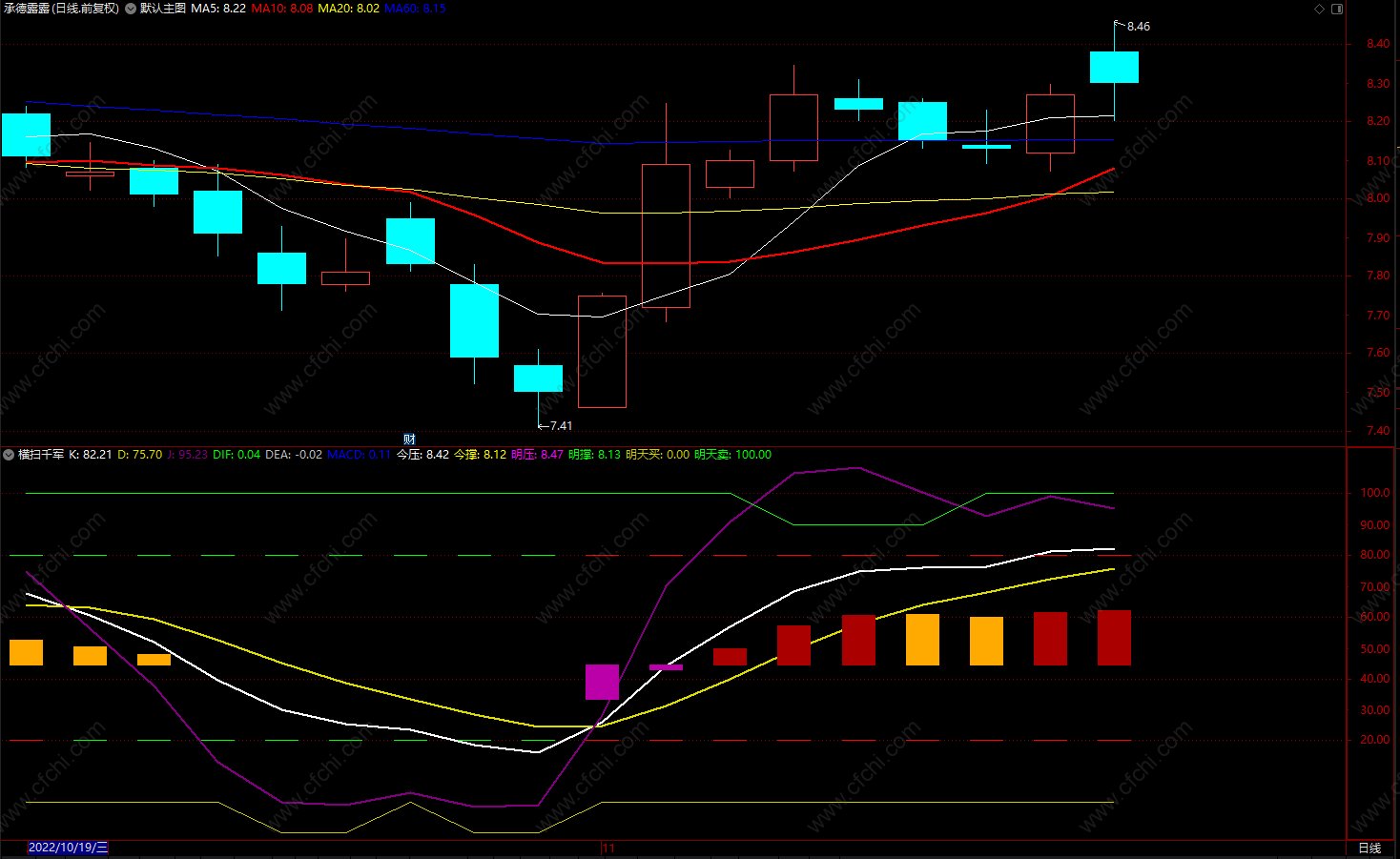Click the 明天买: 0.00 value

[657, 455]
